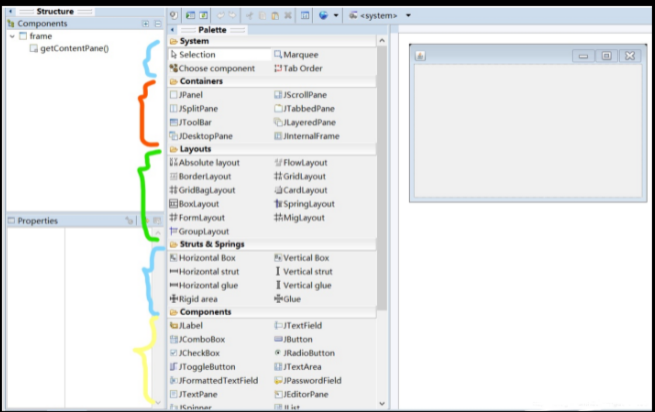655x412 pixels.
Task: Select FlowLayout in Layouts
Action: point(301,163)
